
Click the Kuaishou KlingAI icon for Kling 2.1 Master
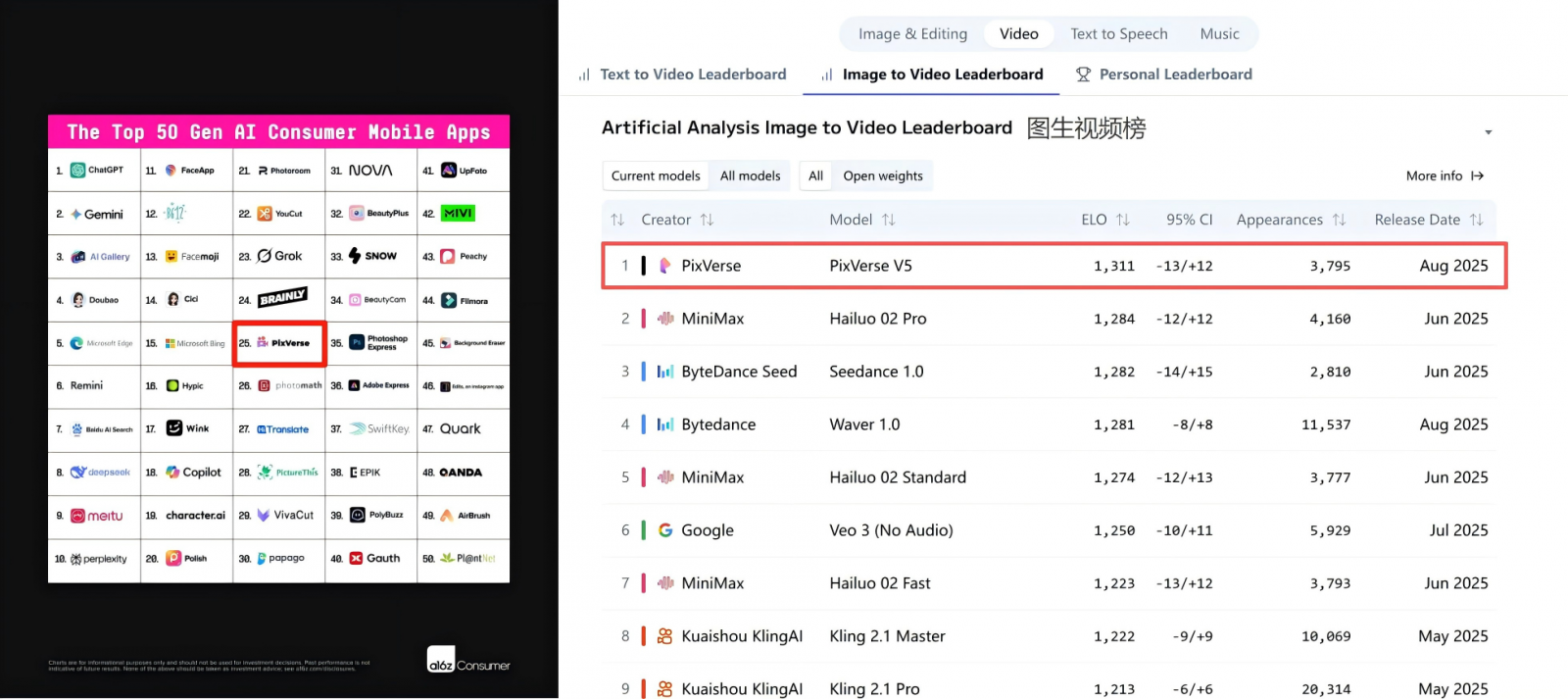click(x=665, y=636)
